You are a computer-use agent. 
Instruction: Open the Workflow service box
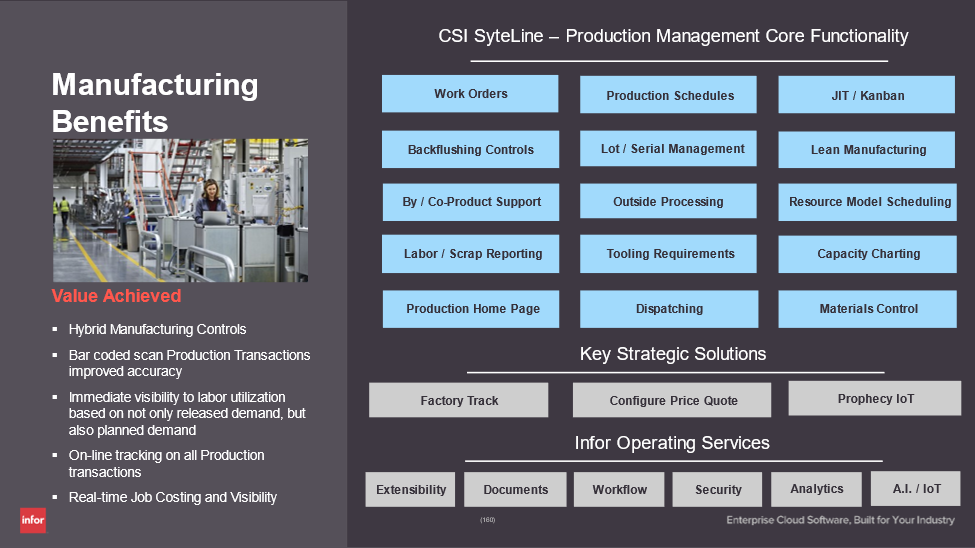[619, 490]
